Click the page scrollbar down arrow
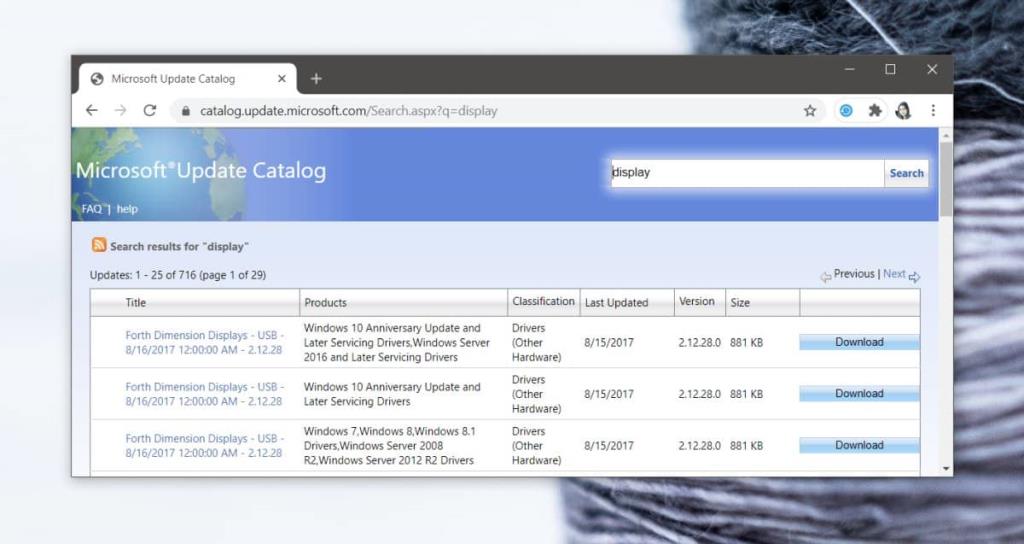The image size is (1024, 544). tap(946, 469)
